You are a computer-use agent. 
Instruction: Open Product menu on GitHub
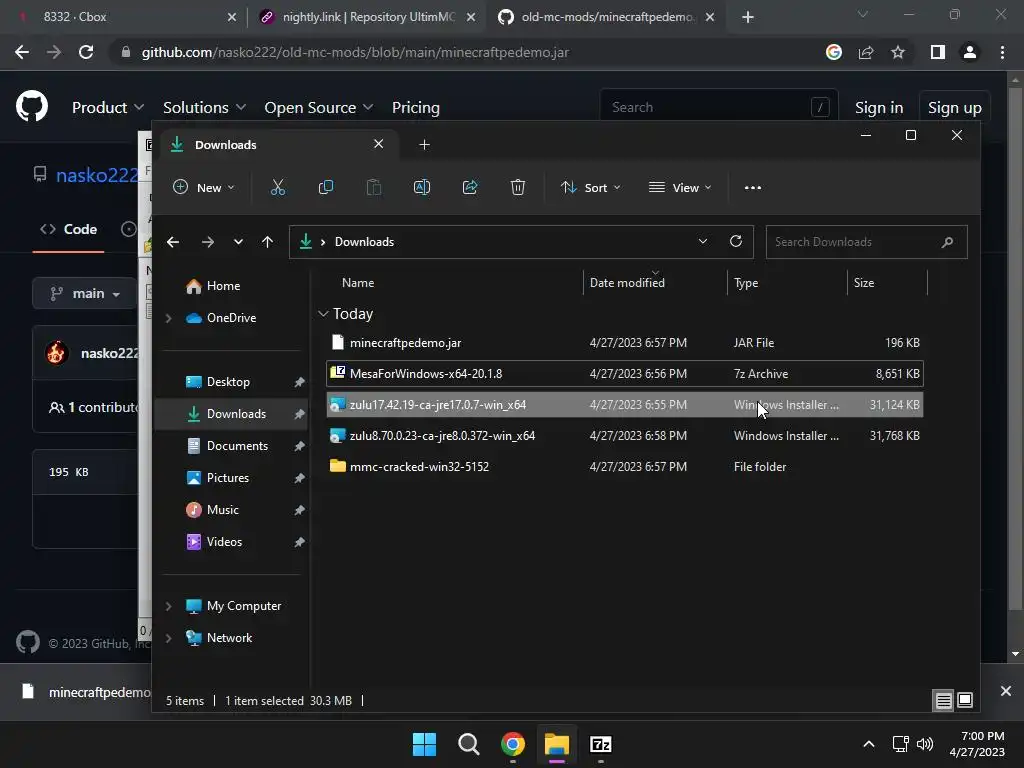click(107, 107)
